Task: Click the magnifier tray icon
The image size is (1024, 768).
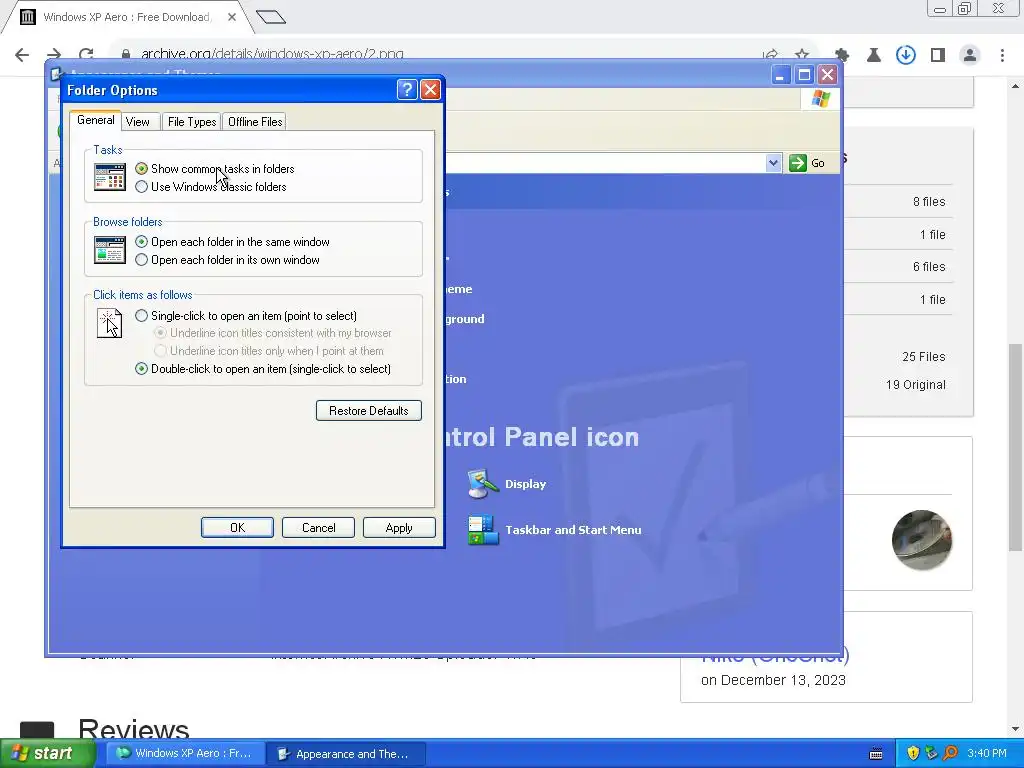Action: pyautogui.click(x=950, y=753)
